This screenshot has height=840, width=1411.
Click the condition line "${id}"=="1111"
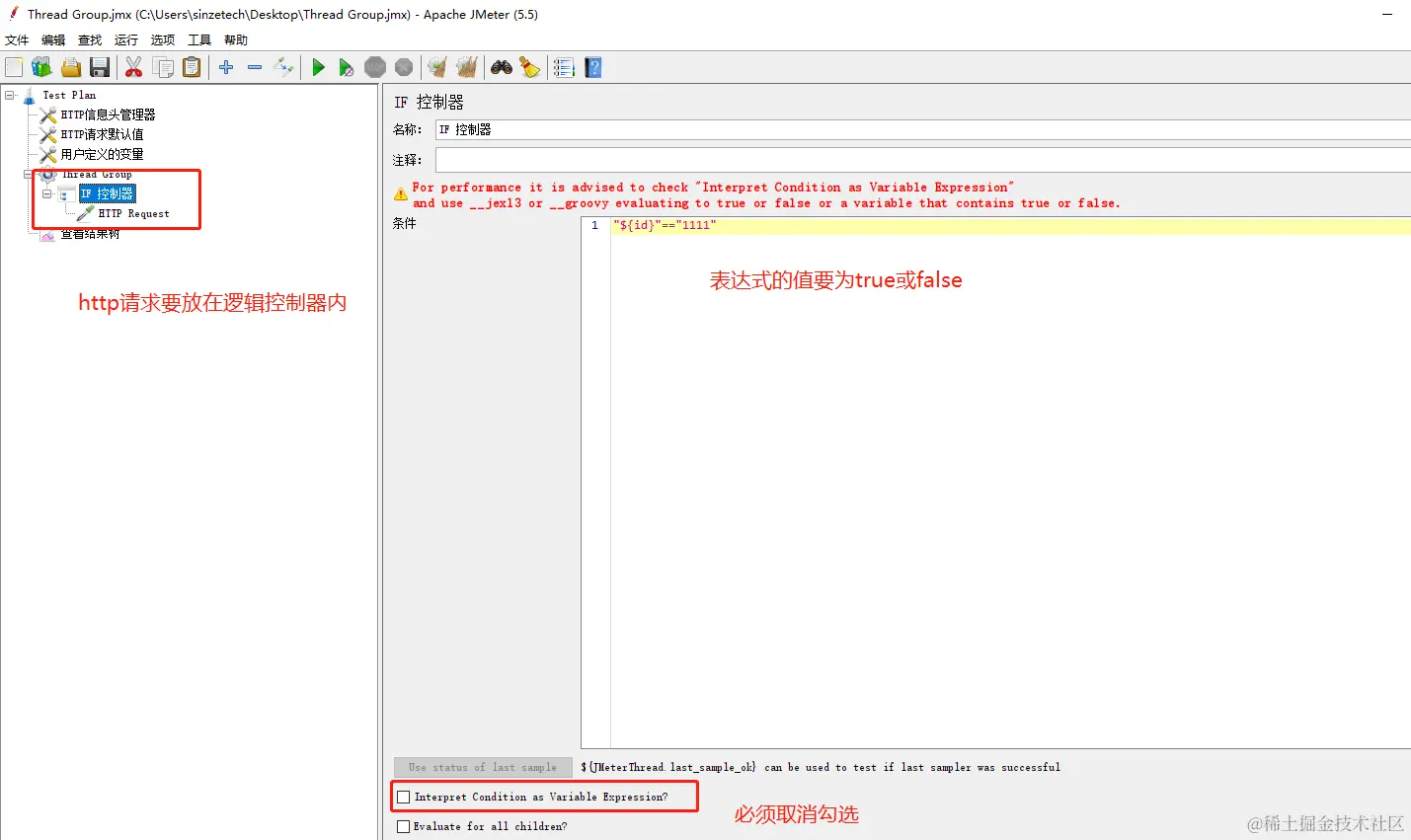click(665, 225)
